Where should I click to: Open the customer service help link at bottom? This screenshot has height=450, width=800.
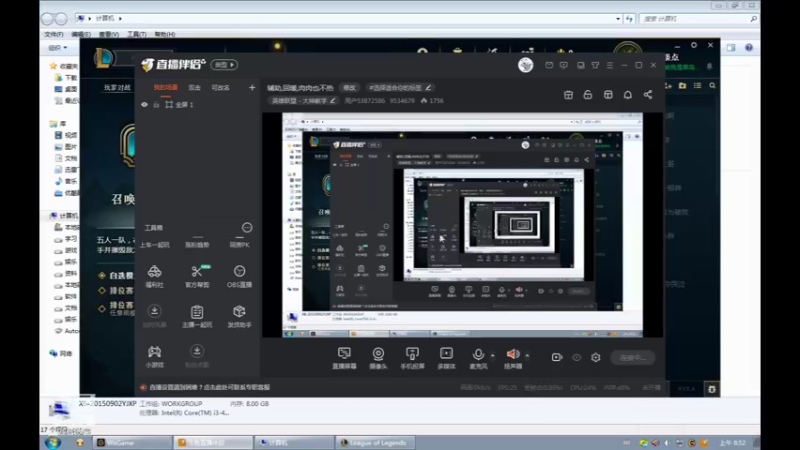[206, 388]
